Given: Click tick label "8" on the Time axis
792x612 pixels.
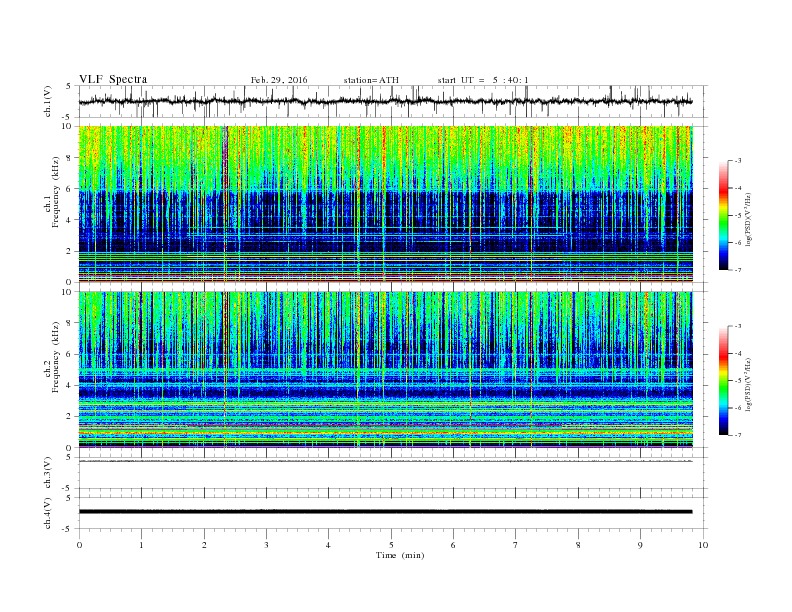Looking at the screenshot, I should (x=578, y=545).
